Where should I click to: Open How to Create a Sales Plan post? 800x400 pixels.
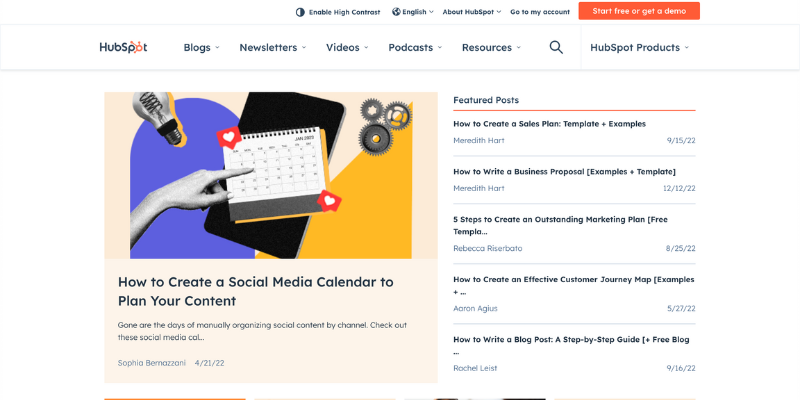[549, 124]
